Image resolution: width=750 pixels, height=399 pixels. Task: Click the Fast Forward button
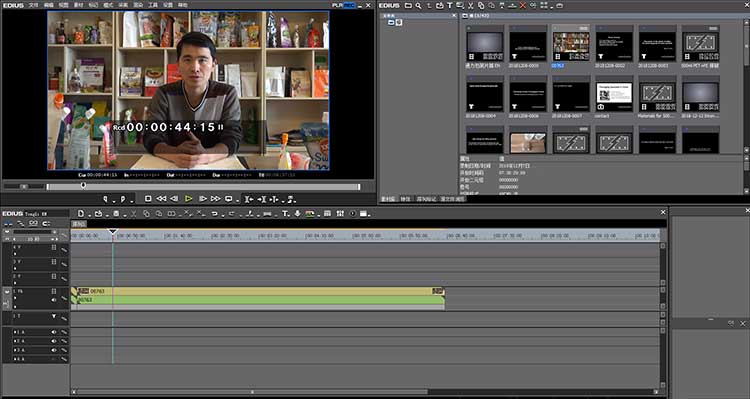point(216,199)
